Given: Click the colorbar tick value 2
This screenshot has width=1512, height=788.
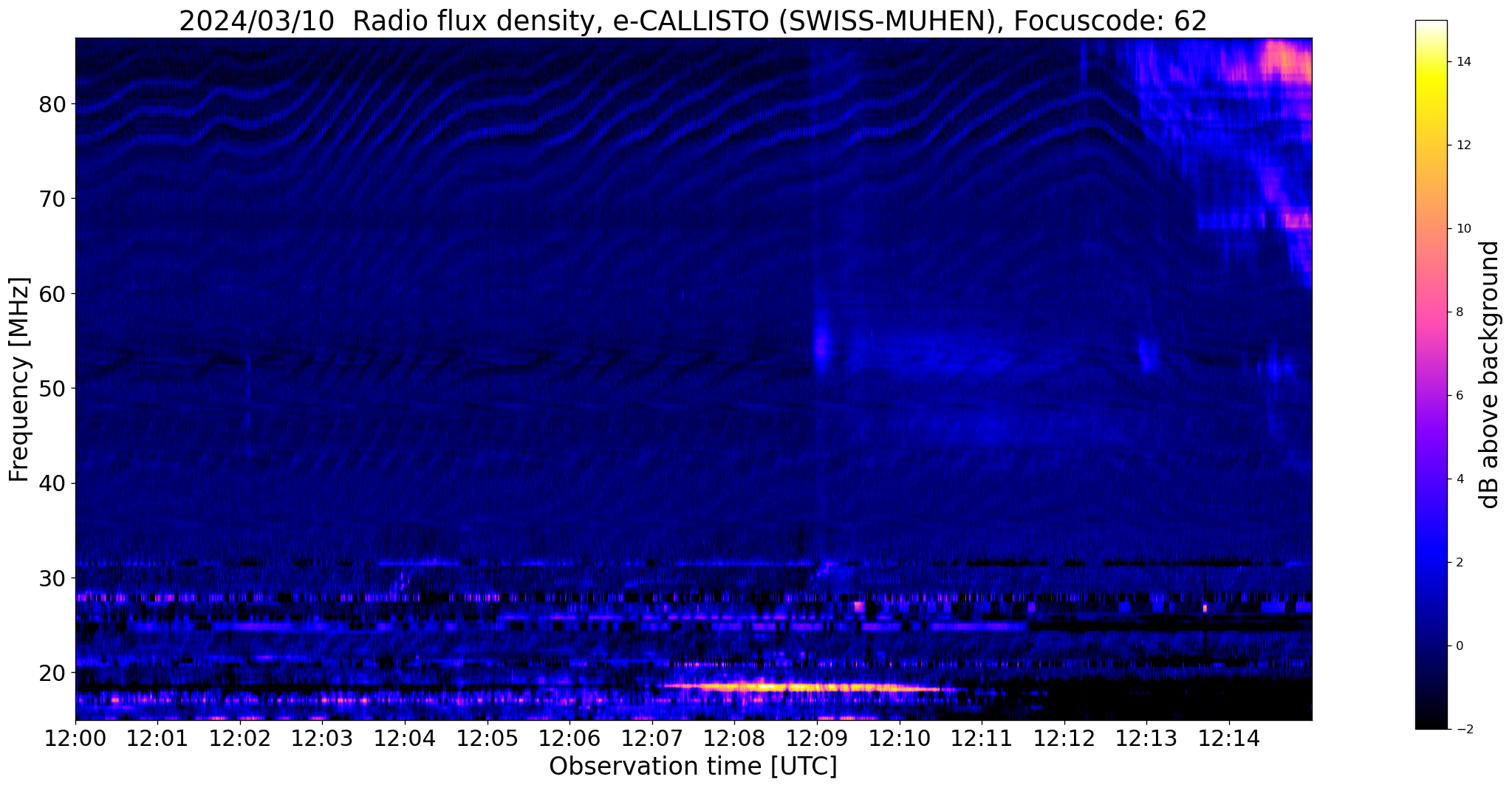Looking at the screenshot, I should pyautogui.click(x=1460, y=563).
